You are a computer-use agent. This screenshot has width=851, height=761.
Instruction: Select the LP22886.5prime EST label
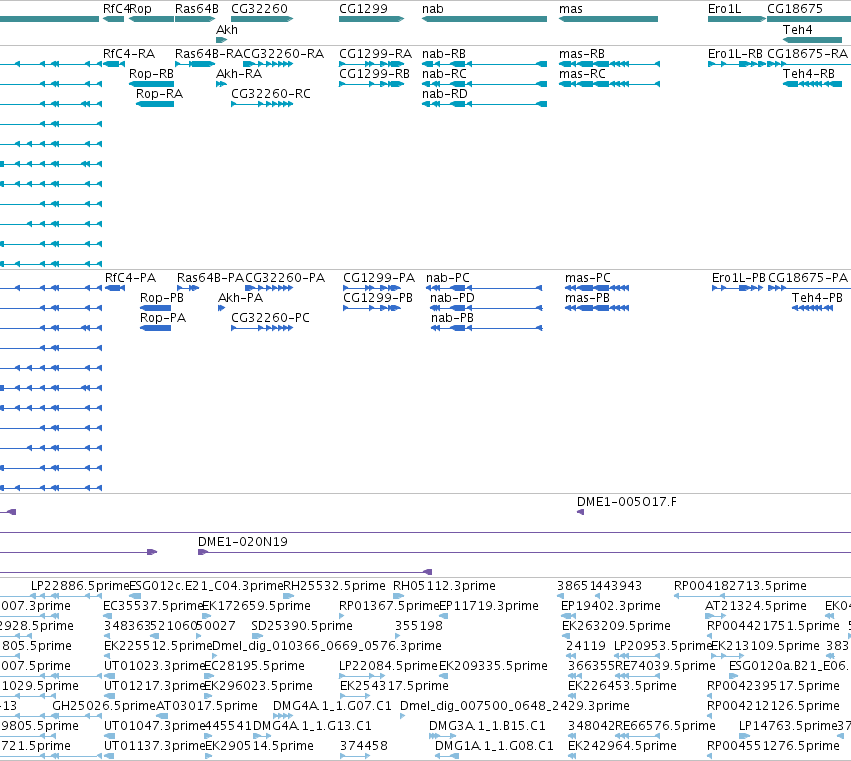coord(80,586)
